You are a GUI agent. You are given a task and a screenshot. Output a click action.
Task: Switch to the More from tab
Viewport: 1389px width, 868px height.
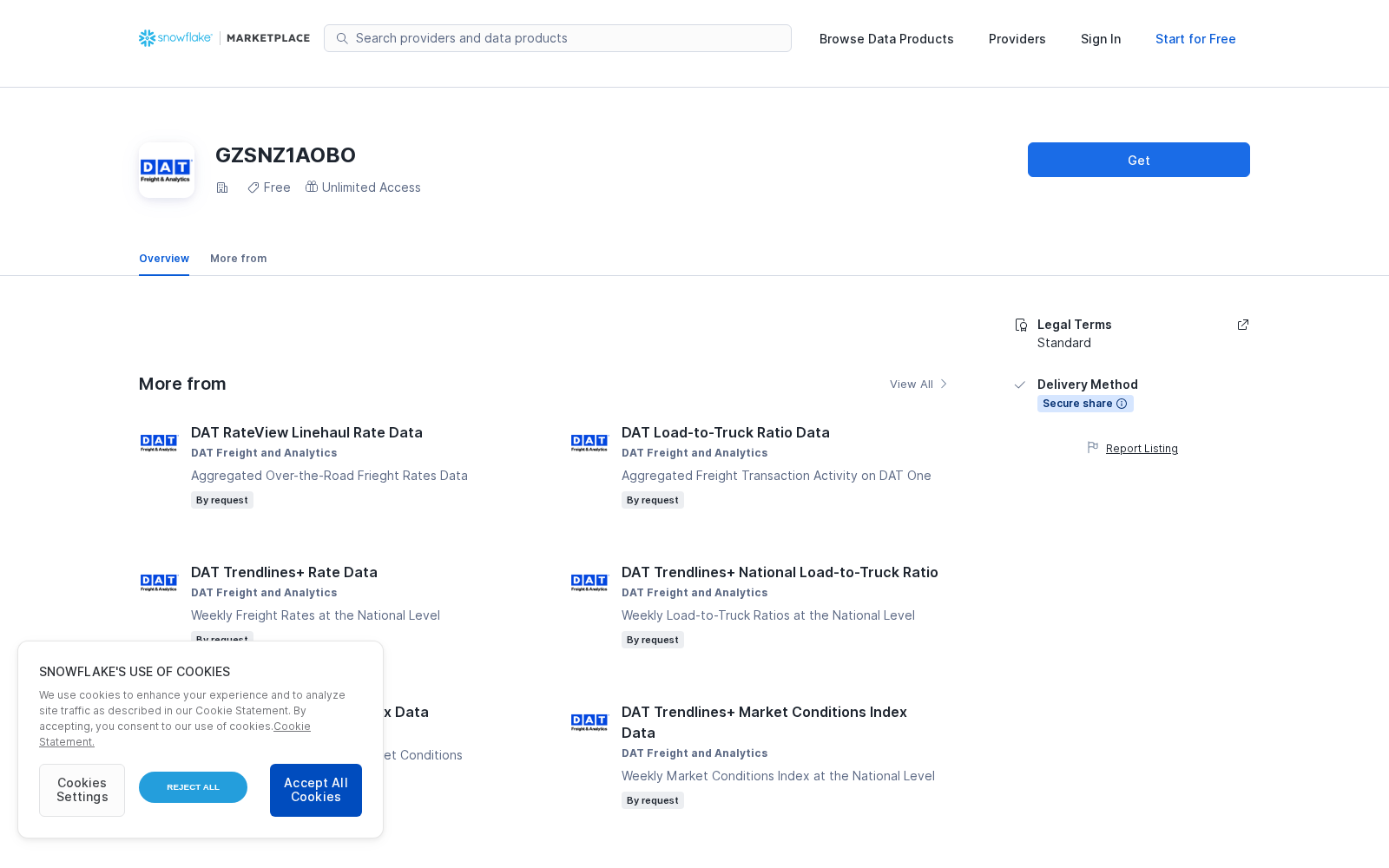pyautogui.click(x=239, y=259)
